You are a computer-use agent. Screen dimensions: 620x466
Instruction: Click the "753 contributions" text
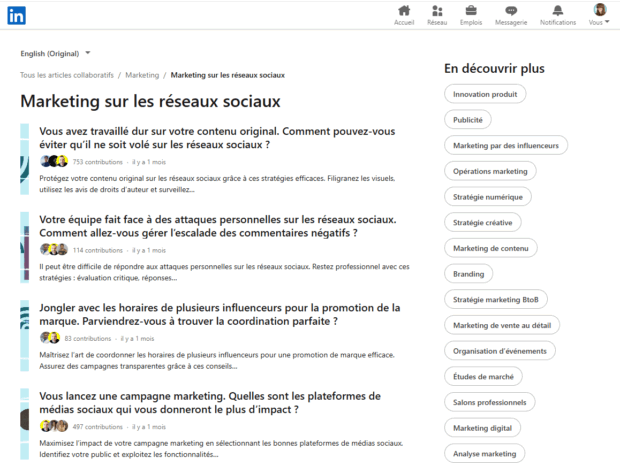pos(98,162)
